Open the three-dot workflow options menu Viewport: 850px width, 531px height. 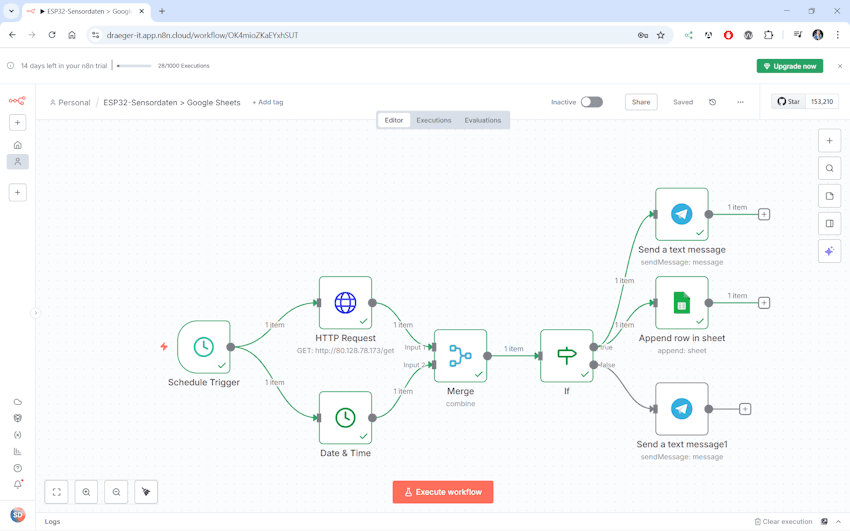(740, 102)
